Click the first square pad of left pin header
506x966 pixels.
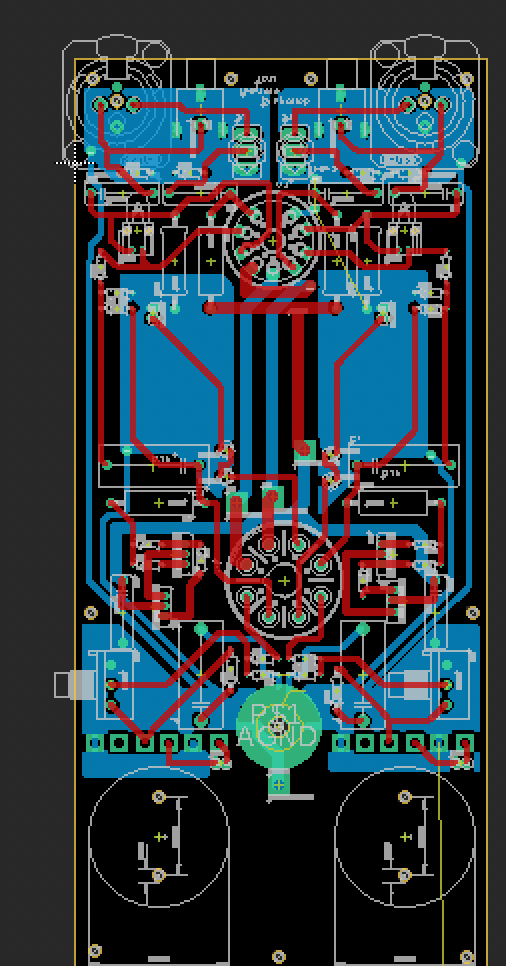click(x=94, y=744)
